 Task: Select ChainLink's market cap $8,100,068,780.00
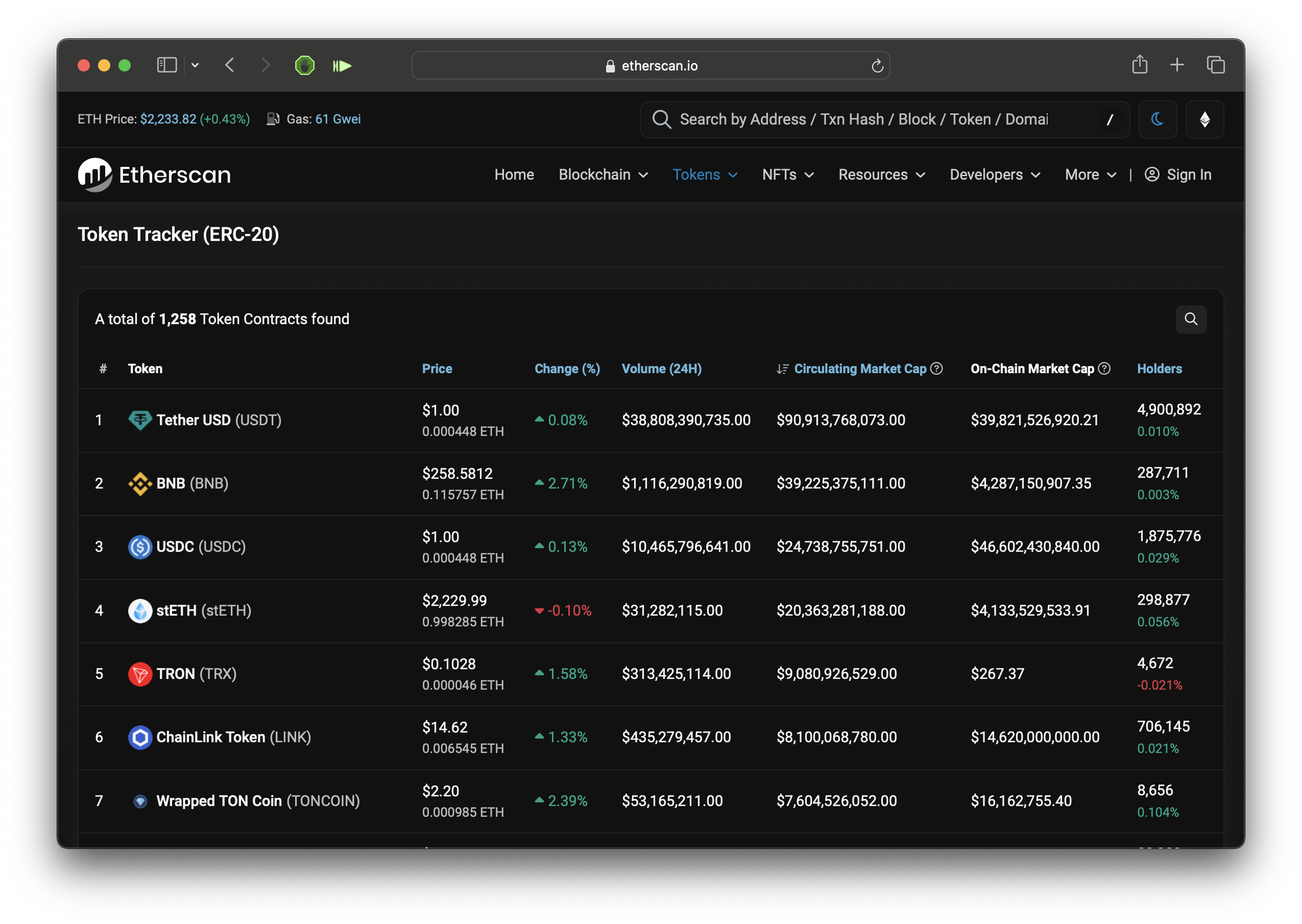point(836,737)
